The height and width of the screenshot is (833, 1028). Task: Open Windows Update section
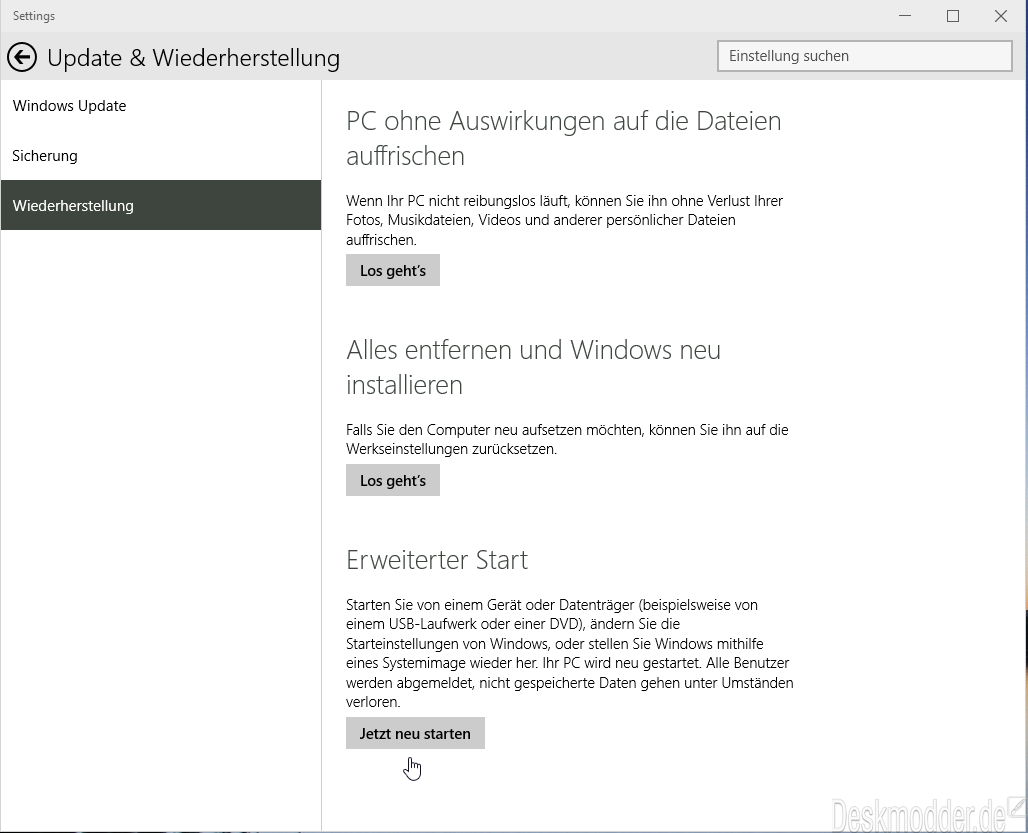(161, 106)
